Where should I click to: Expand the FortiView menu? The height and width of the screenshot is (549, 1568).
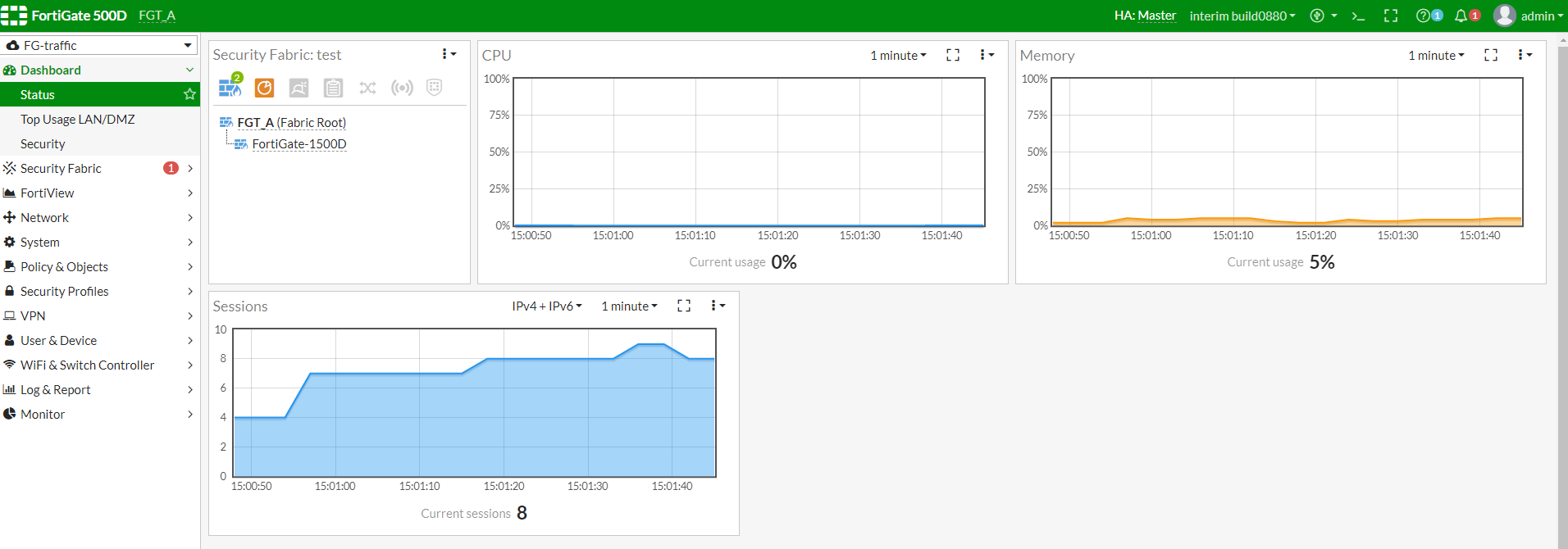tap(99, 193)
